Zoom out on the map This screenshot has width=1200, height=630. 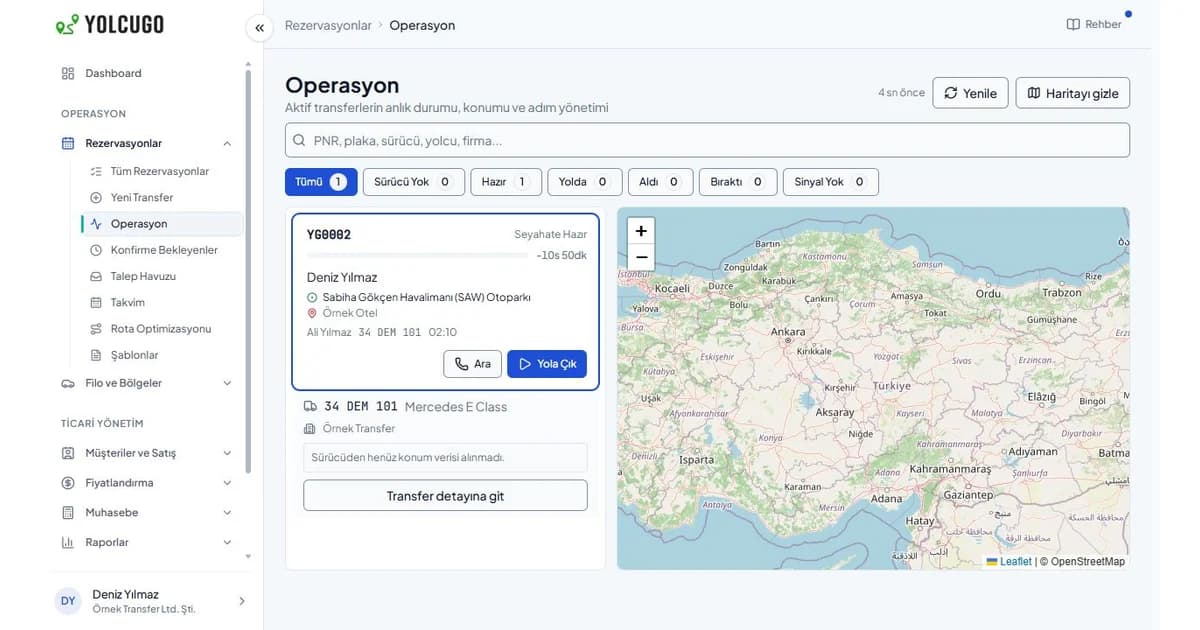click(641, 257)
